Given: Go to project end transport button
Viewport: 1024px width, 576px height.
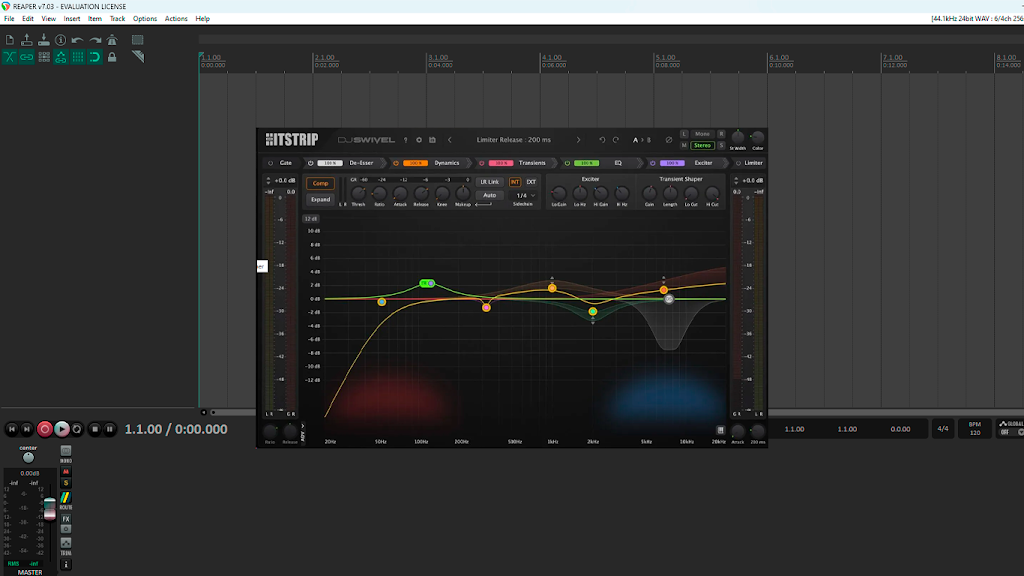Looking at the screenshot, I should click(27, 429).
